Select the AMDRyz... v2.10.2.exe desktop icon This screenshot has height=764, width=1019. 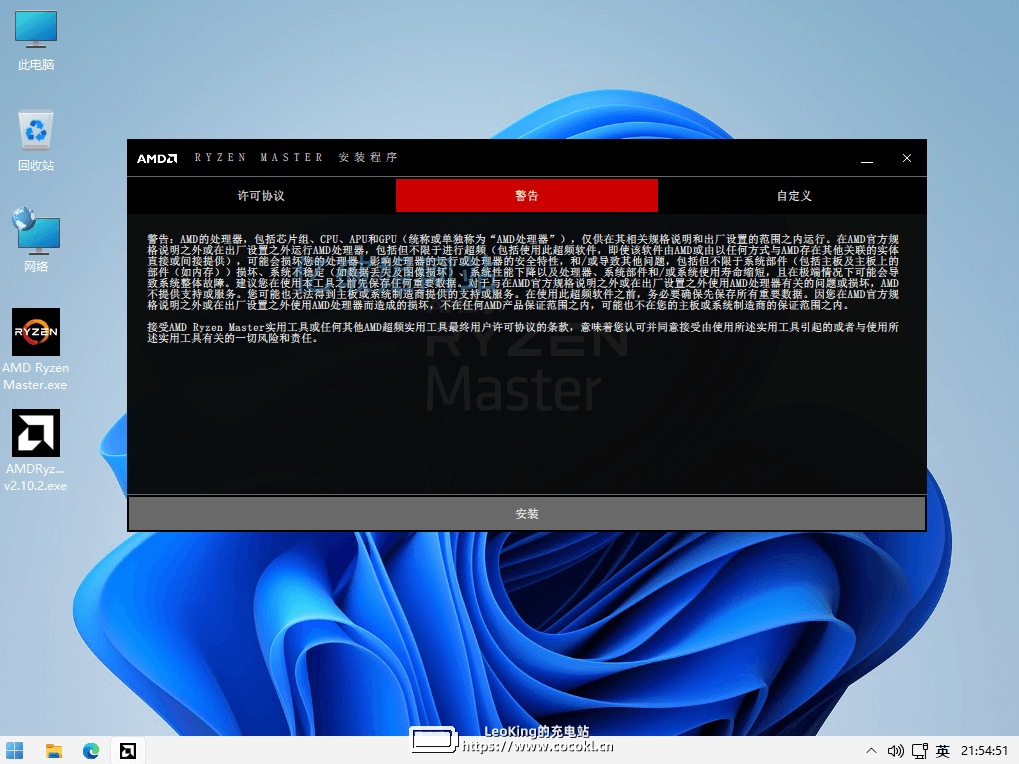[x=36, y=450]
